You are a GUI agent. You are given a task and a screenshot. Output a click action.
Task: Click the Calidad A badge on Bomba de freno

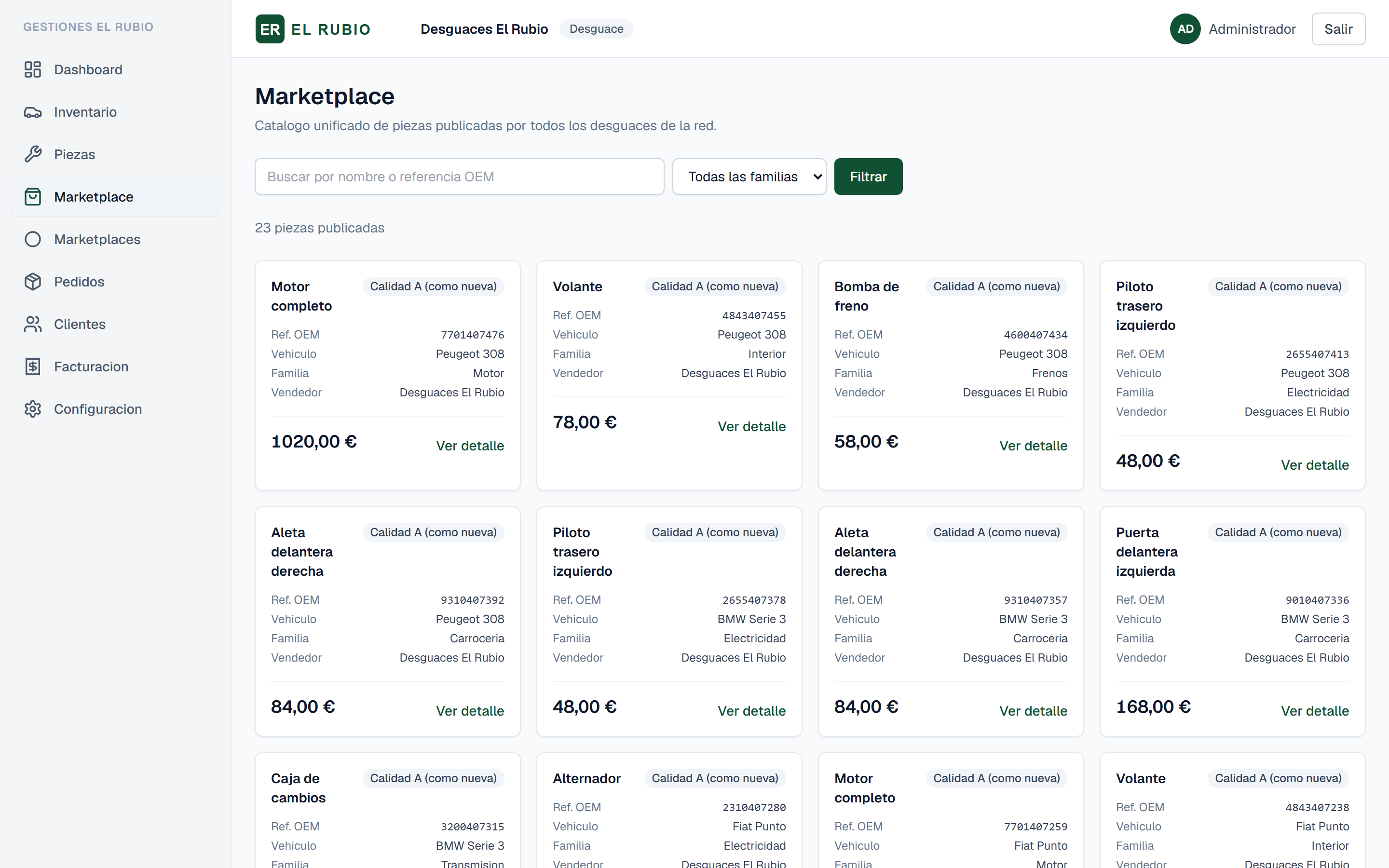point(996,286)
